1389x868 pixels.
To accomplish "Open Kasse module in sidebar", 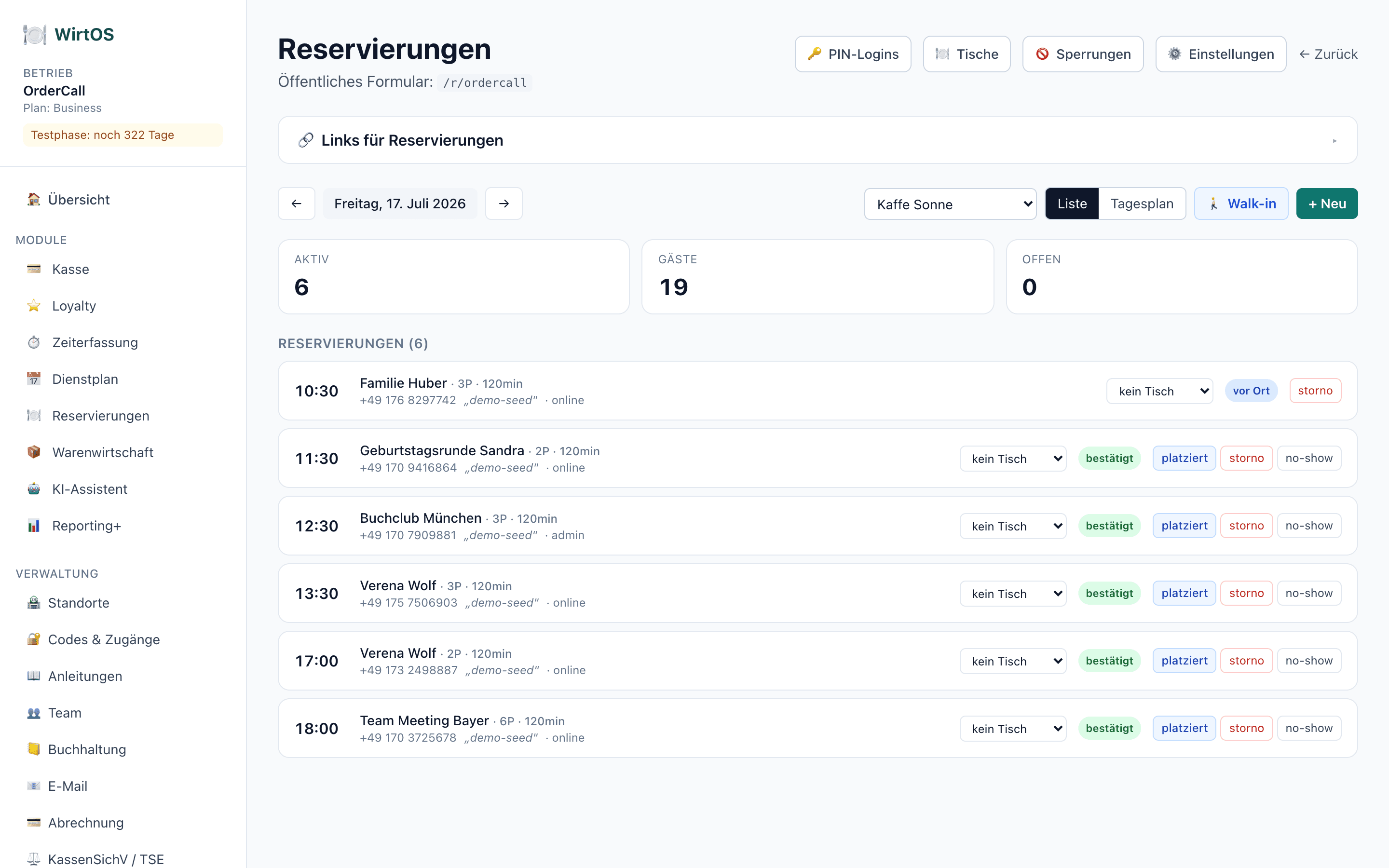I will coord(123,269).
